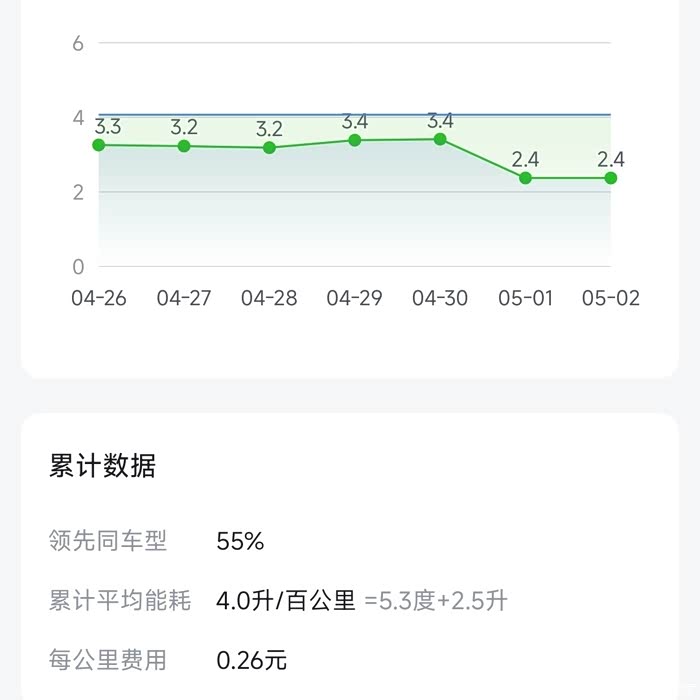Click the =5.3度+2.5升 breakdown text
The width and height of the screenshot is (700, 700).
(436, 601)
